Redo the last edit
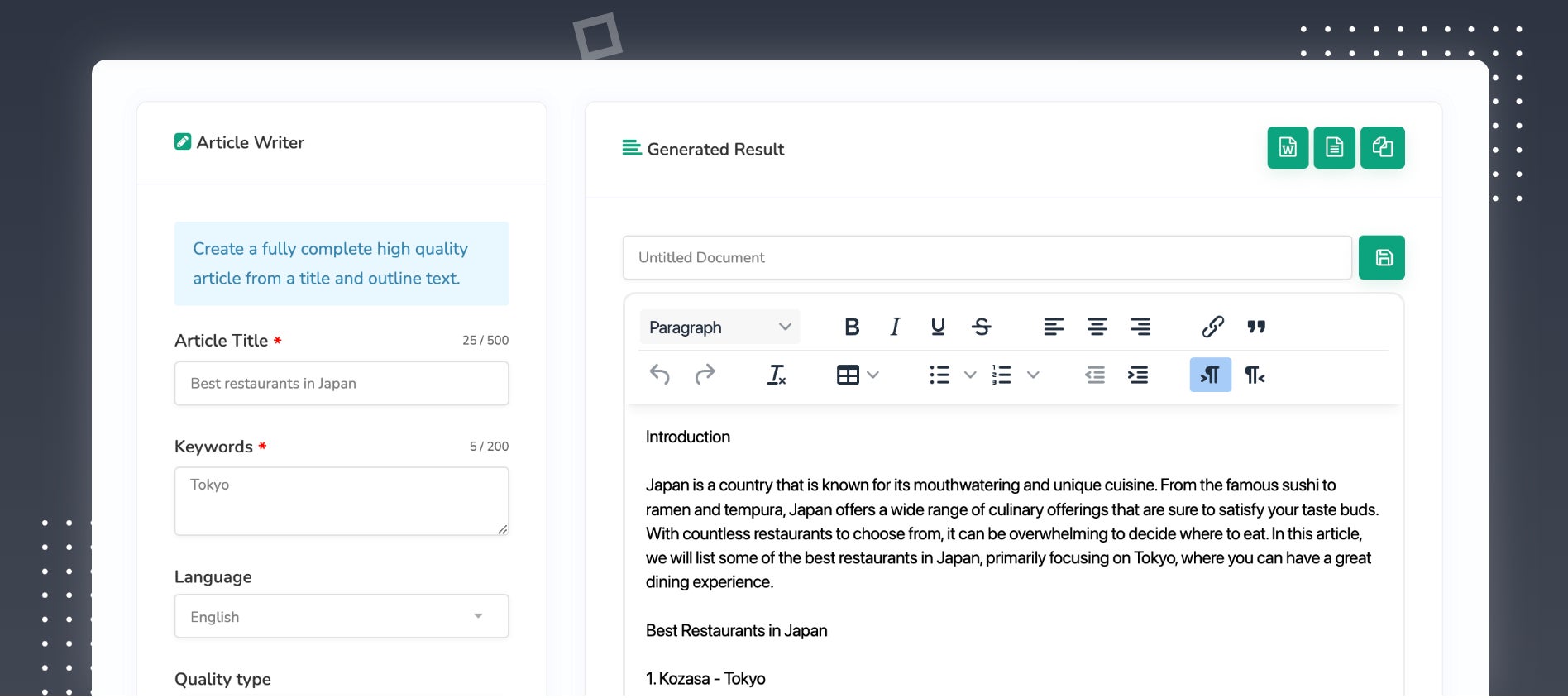The width and height of the screenshot is (1568, 698). click(705, 375)
